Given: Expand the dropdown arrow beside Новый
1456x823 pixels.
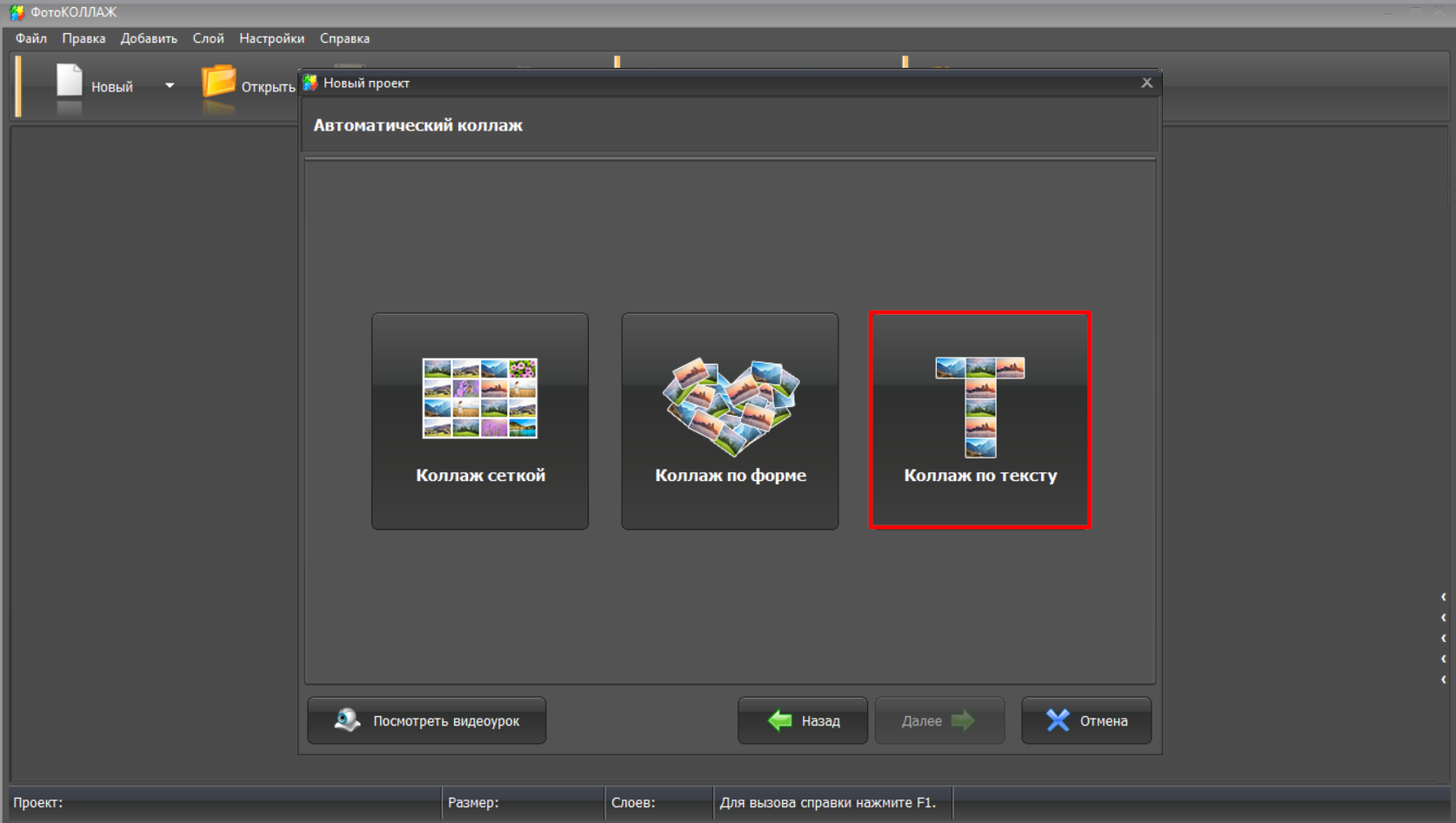Looking at the screenshot, I should click(170, 86).
